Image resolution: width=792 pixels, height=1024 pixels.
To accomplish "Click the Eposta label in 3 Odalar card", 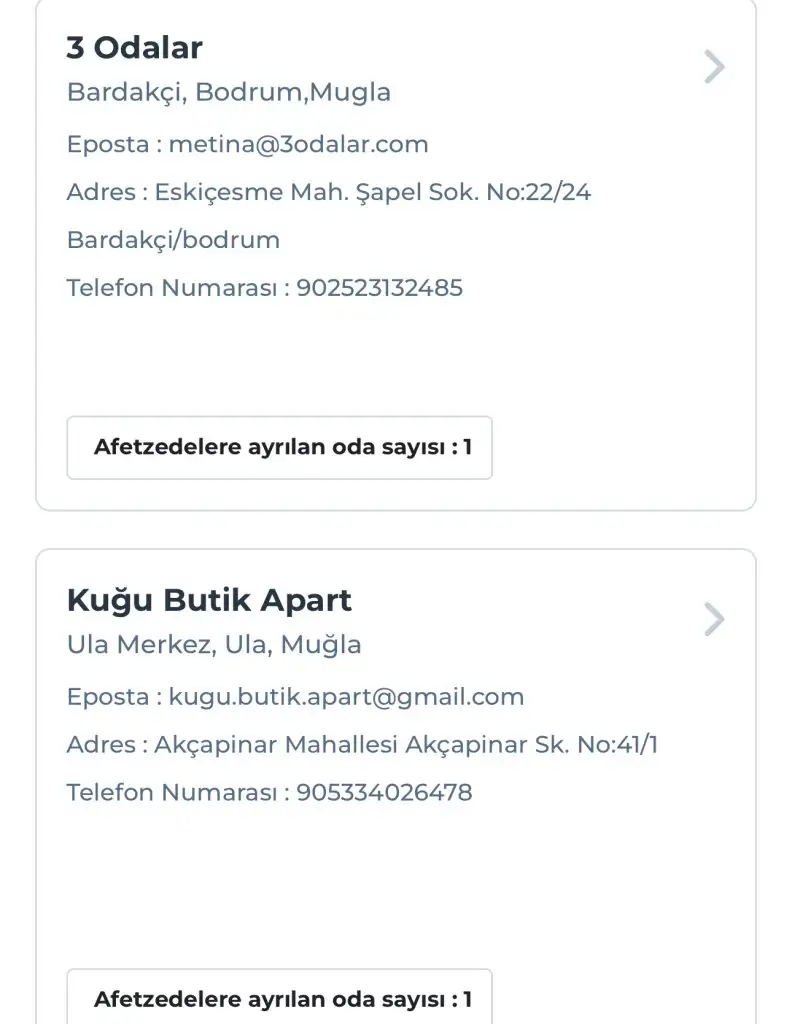I will tap(108, 144).
